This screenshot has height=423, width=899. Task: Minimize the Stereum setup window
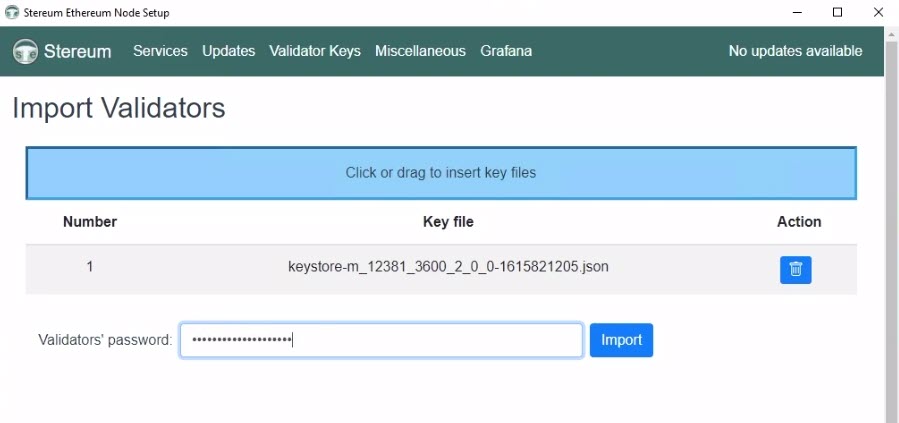[797, 12]
